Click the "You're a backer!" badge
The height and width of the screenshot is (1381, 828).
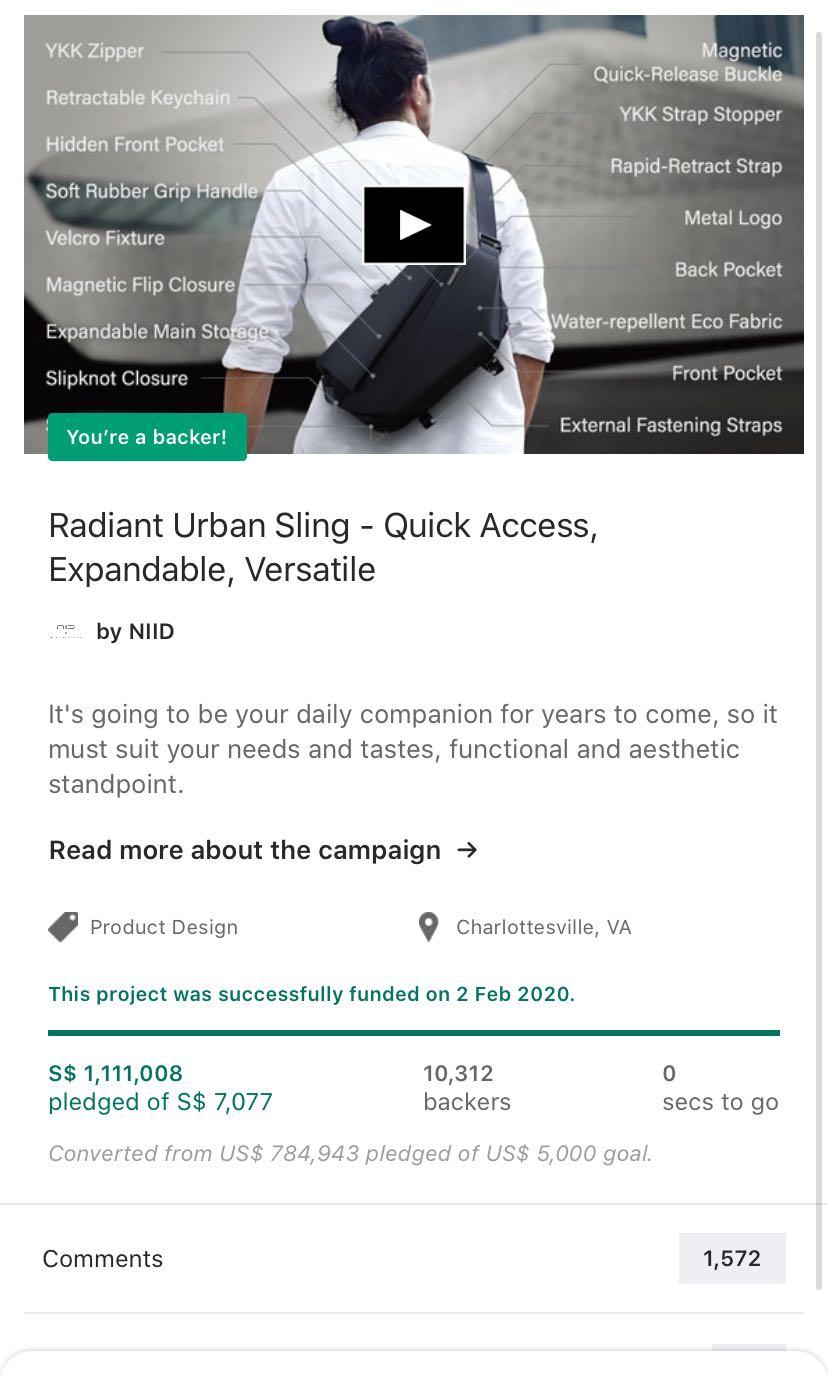click(x=147, y=437)
